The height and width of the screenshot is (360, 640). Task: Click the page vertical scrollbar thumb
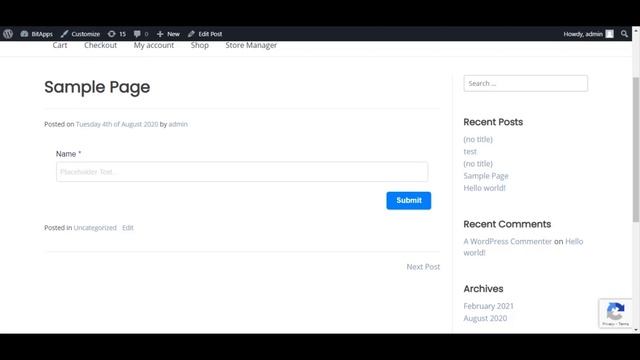(636, 149)
